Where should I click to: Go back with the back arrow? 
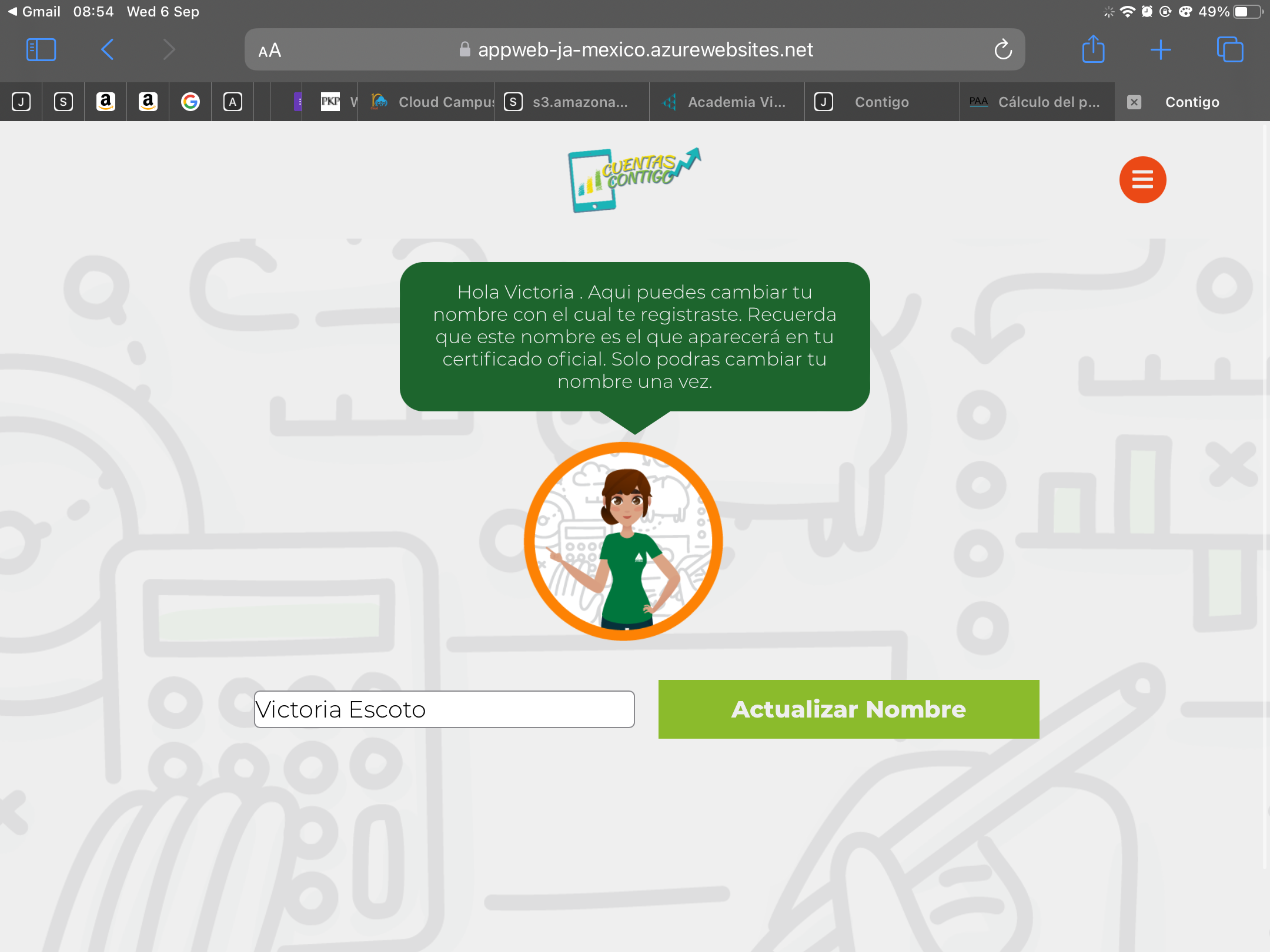point(107,50)
